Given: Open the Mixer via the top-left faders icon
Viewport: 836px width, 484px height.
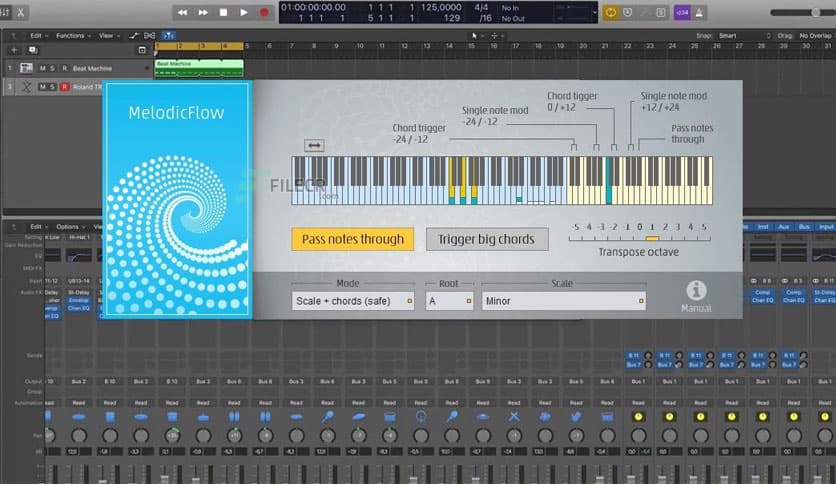Looking at the screenshot, I should [x=5, y=12].
